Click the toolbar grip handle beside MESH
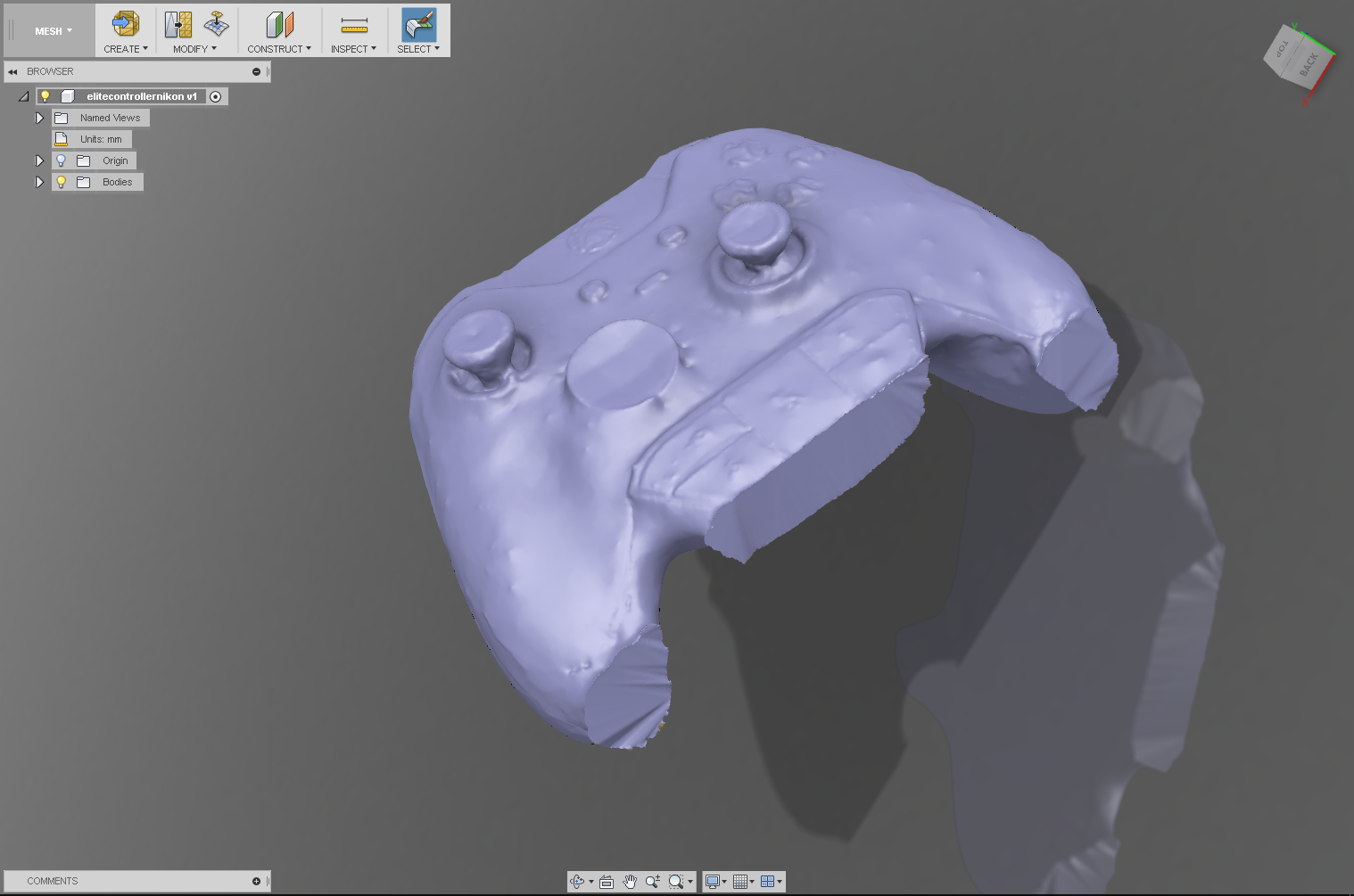Viewport: 1354px width, 896px height. pyautogui.click(x=12, y=30)
